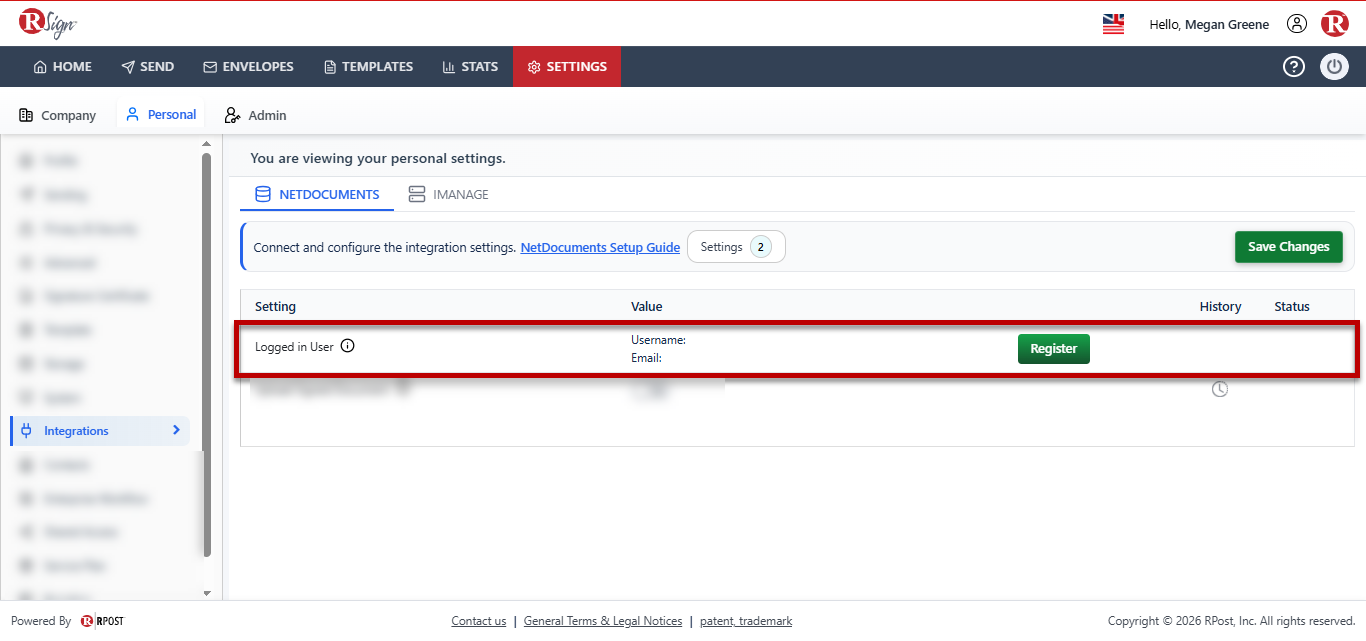Image resolution: width=1366 pixels, height=641 pixels.
Task: Expand the Integrations chevron arrow
Action: coord(176,430)
